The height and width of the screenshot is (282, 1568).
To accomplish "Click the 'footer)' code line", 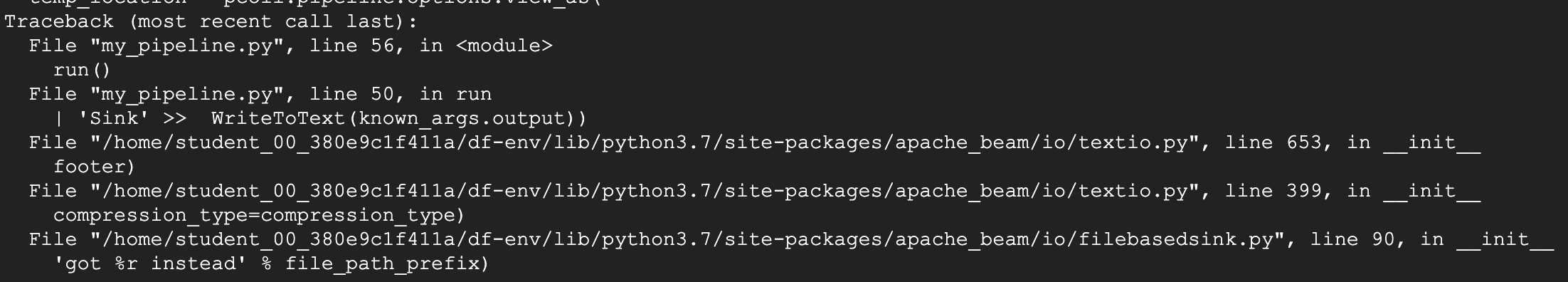I will 94,167.
